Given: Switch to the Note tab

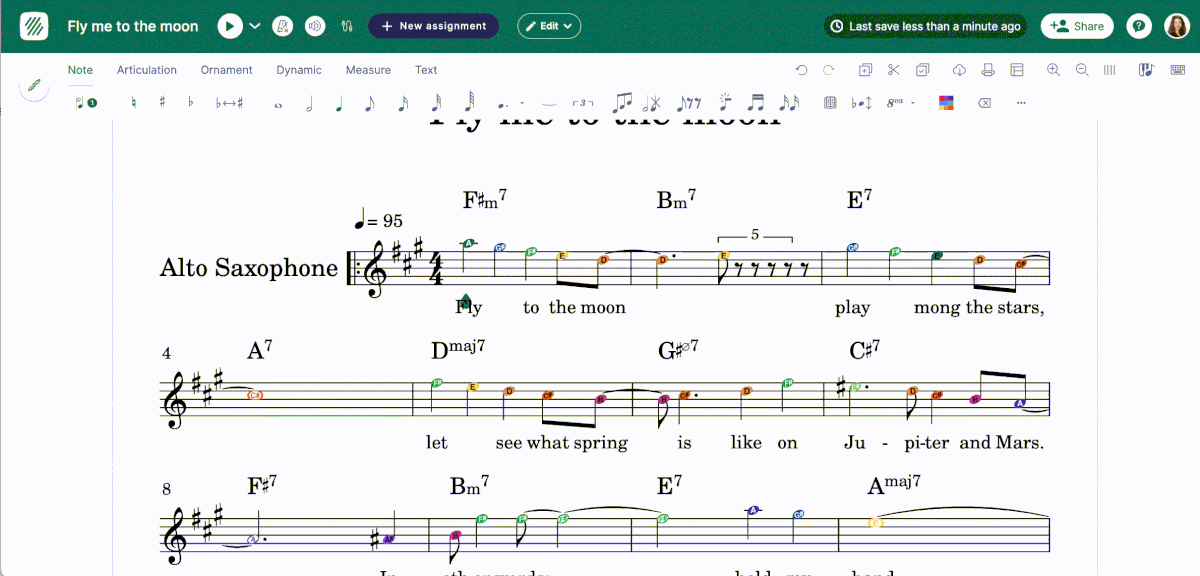Looking at the screenshot, I should [x=80, y=70].
